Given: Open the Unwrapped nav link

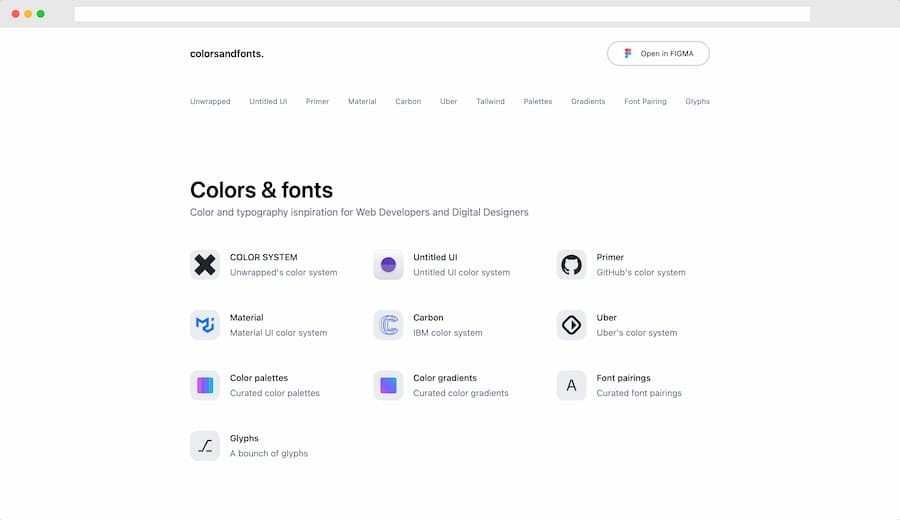Looking at the screenshot, I should click(210, 102).
